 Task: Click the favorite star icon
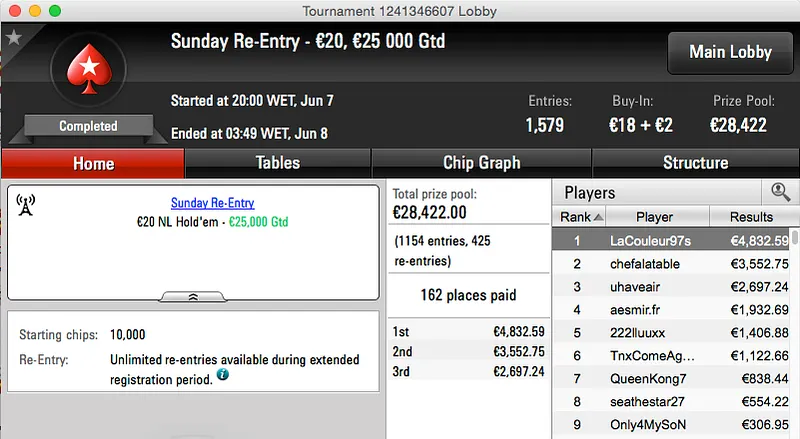(x=13, y=37)
